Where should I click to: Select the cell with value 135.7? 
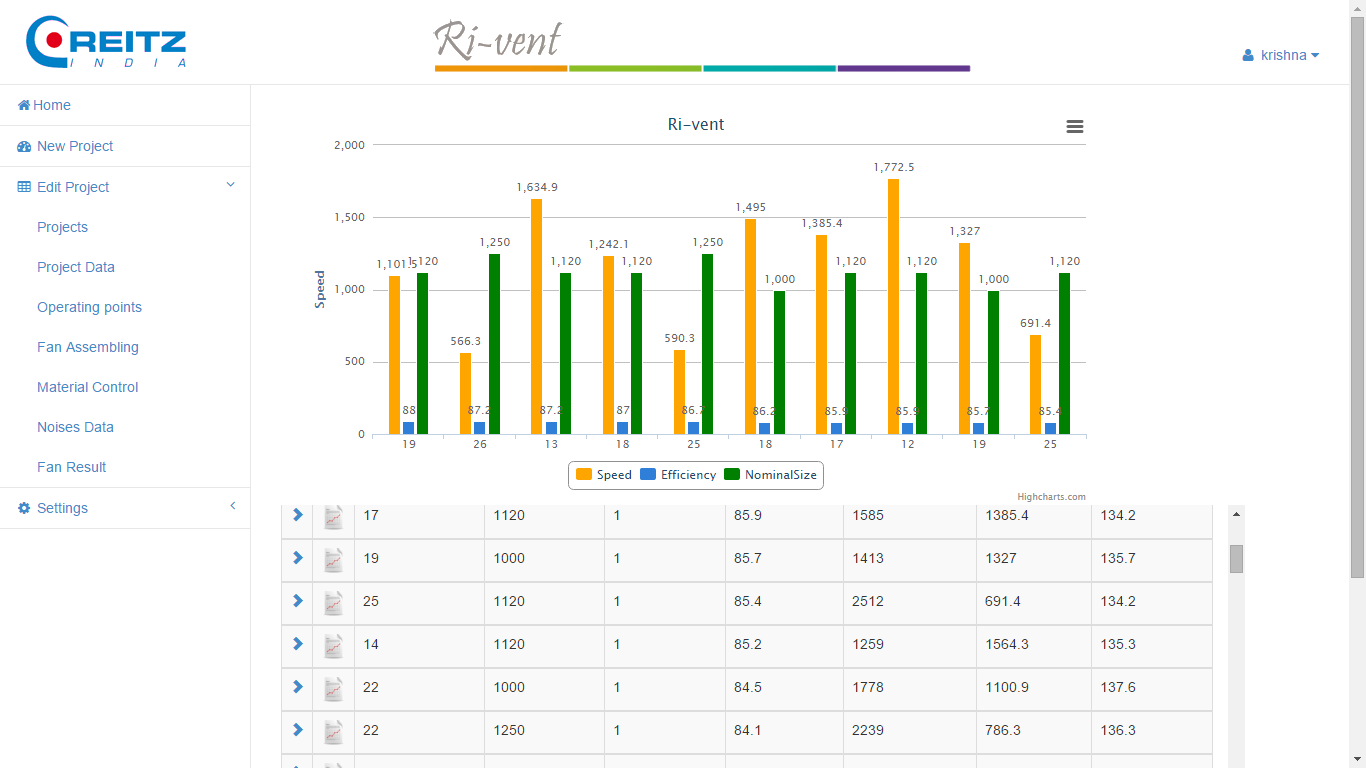(x=1152, y=560)
